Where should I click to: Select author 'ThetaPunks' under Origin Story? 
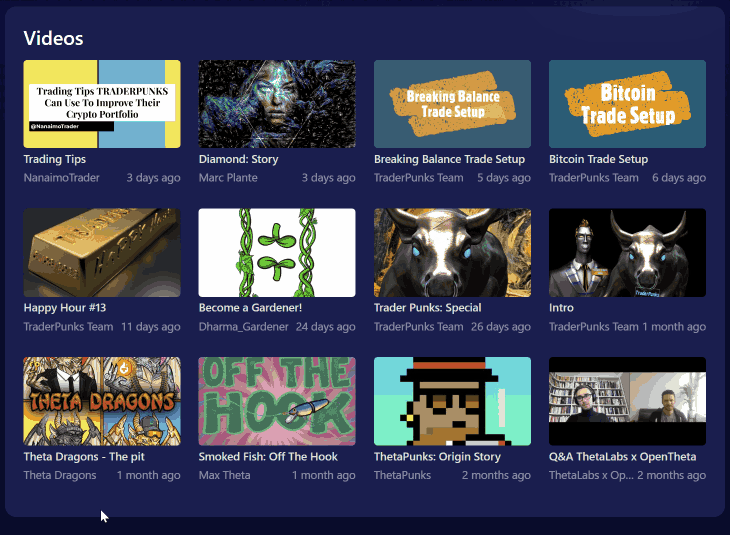[402, 475]
